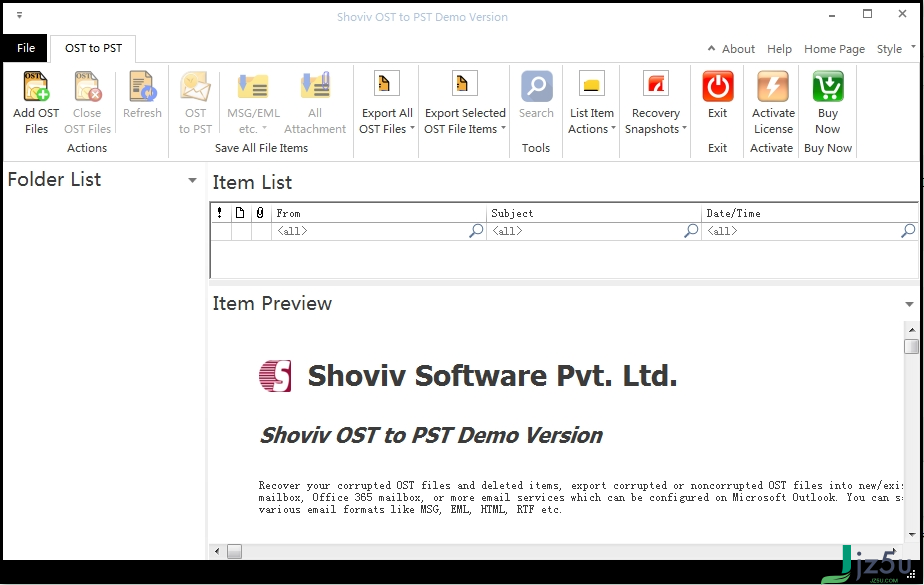The image size is (924, 585).
Task: Click the Search magnifier tool icon
Action: 536,86
